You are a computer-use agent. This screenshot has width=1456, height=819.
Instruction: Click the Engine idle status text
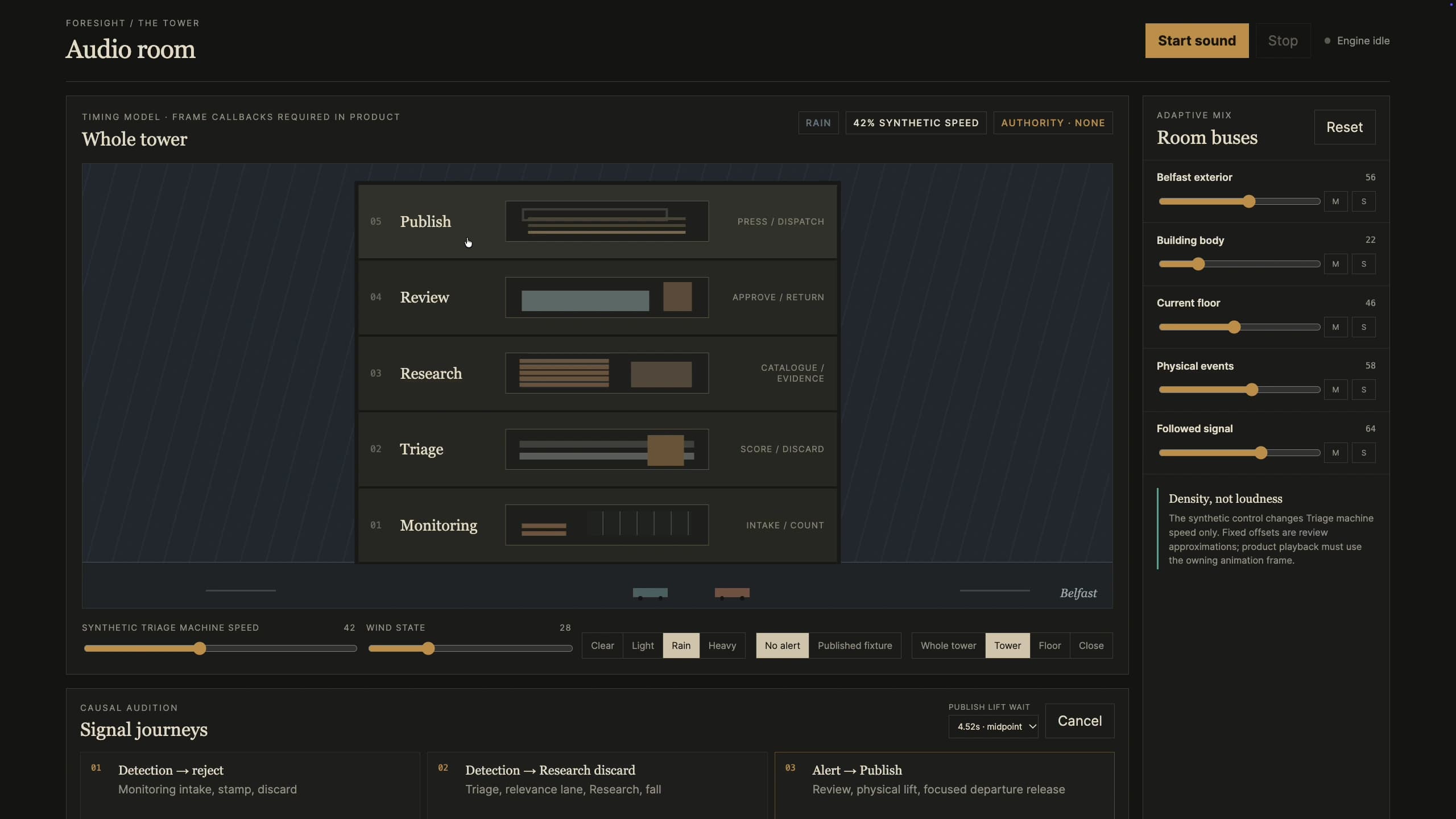1363,41
